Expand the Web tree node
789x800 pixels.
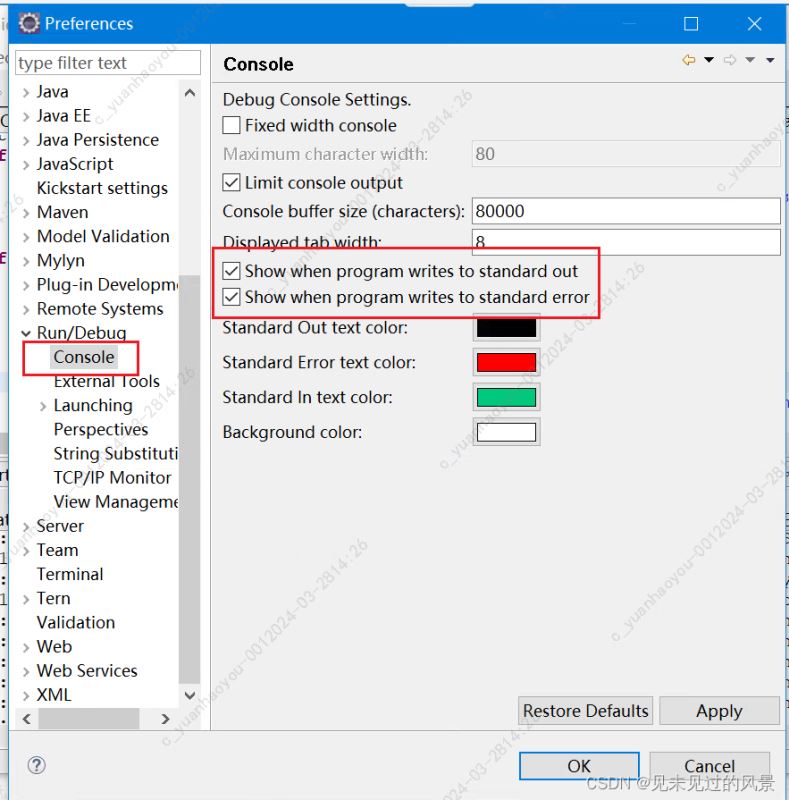tap(26, 647)
